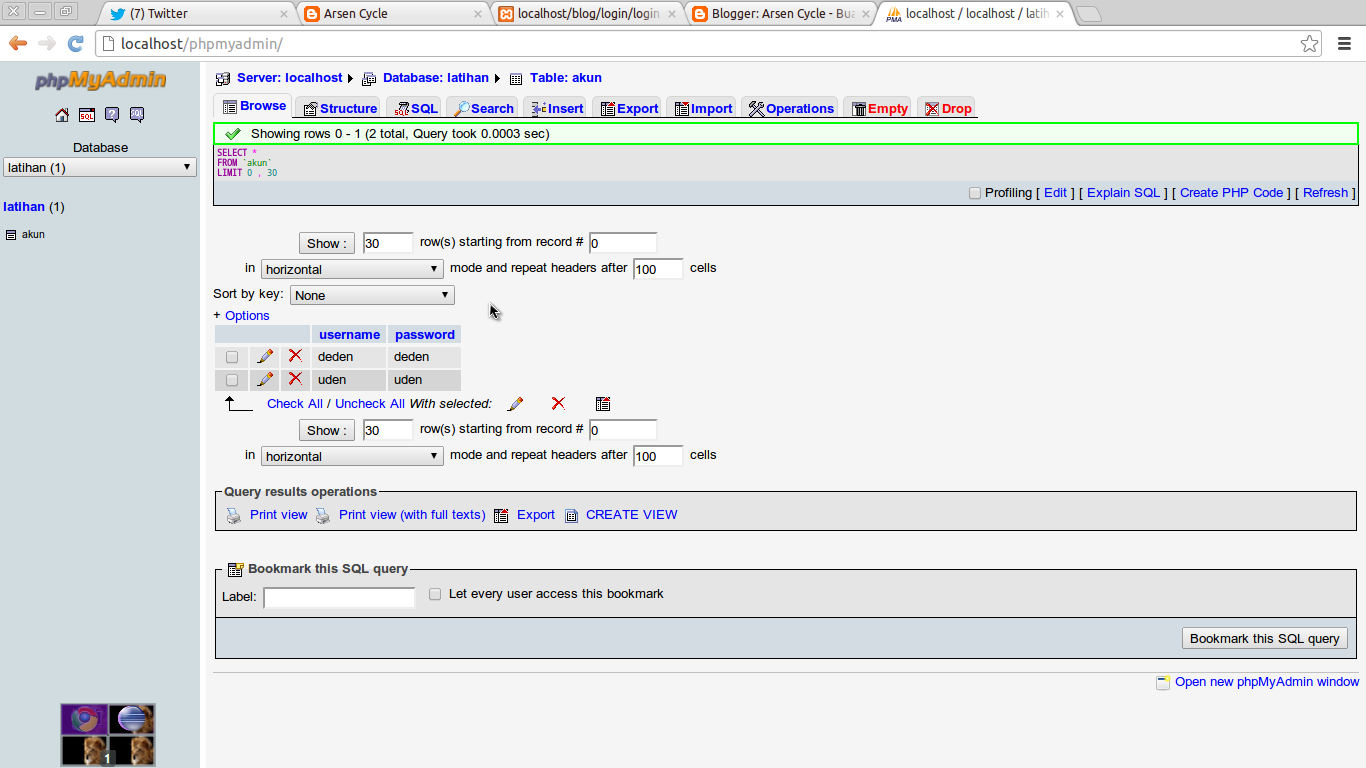Export results using Export icon
Image resolution: width=1366 pixels, height=768 pixels.
[x=500, y=514]
